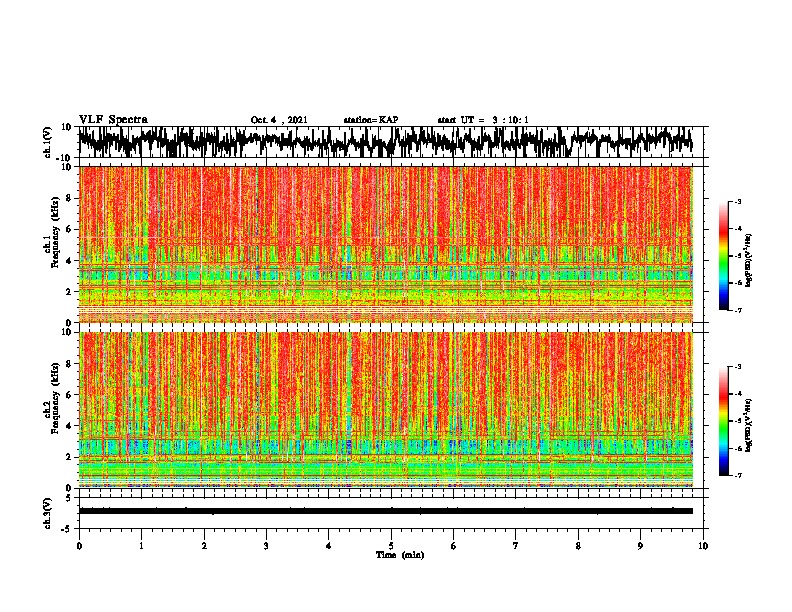Screen dimensions: 792x612
Task: Click the ch.1 PSD color scale bar
Action: tap(723, 256)
